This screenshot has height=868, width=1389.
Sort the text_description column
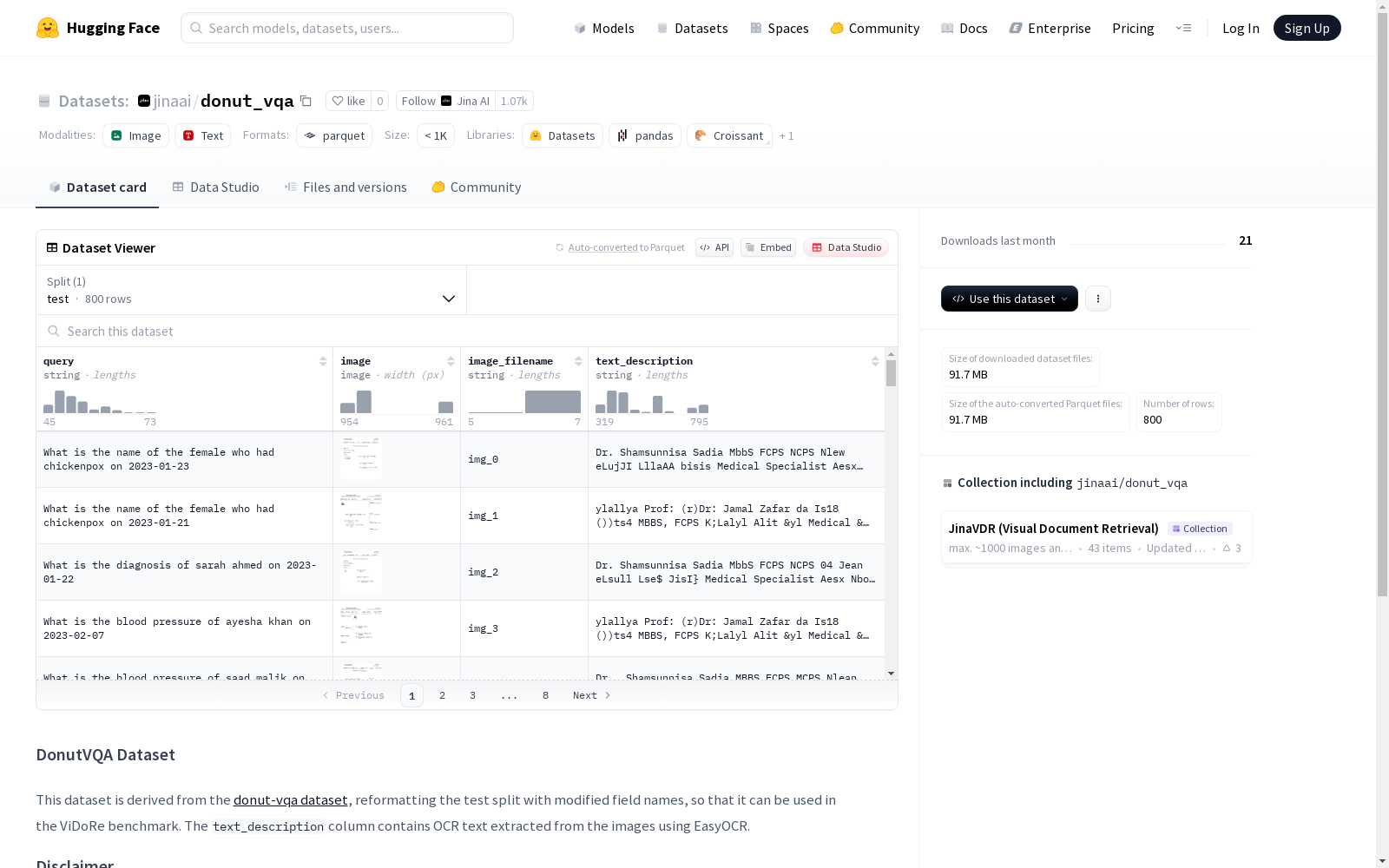[875, 361]
